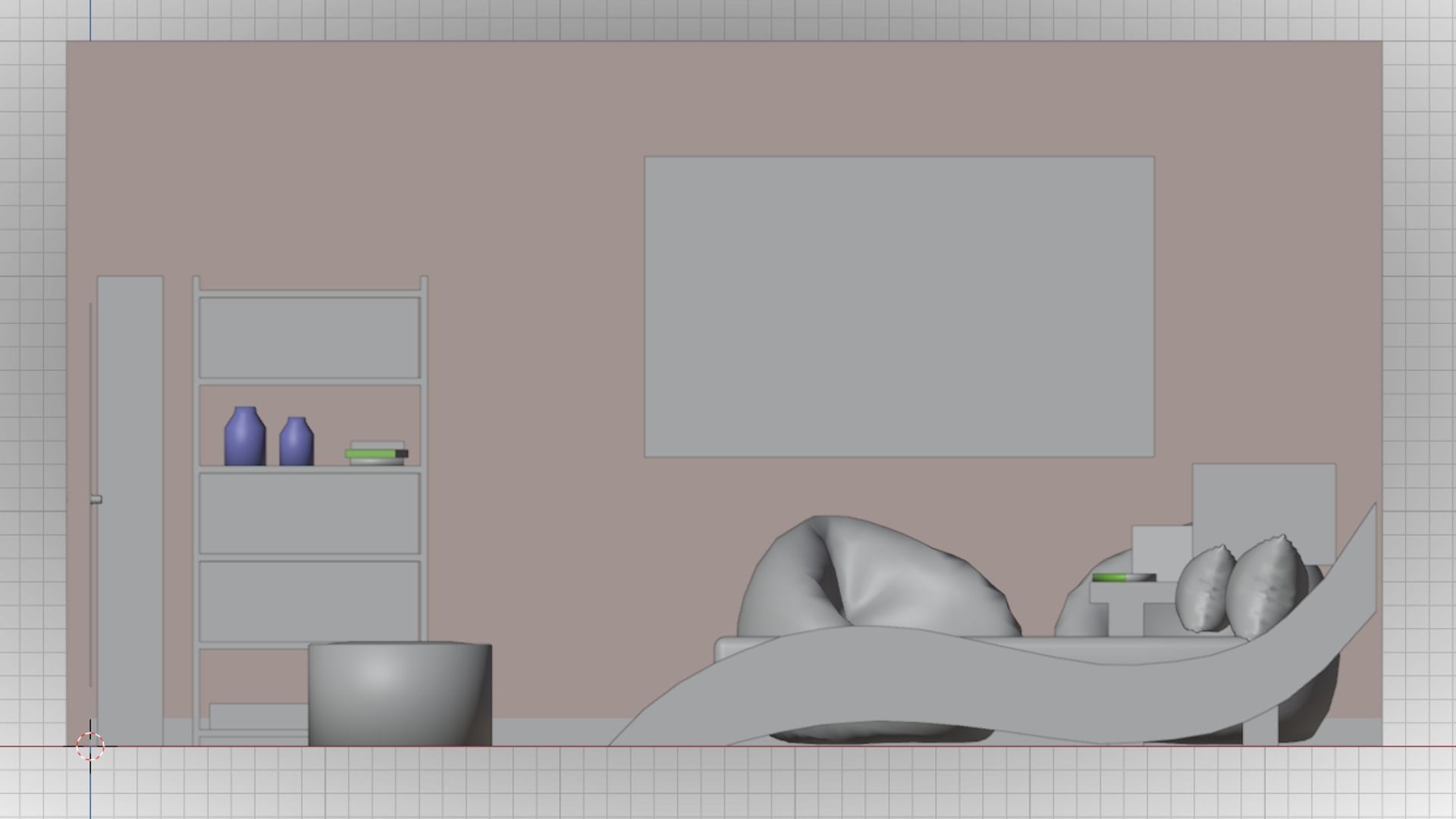Select the green book on the side table
The width and height of the screenshot is (1456, 819).
(1124, 578)
